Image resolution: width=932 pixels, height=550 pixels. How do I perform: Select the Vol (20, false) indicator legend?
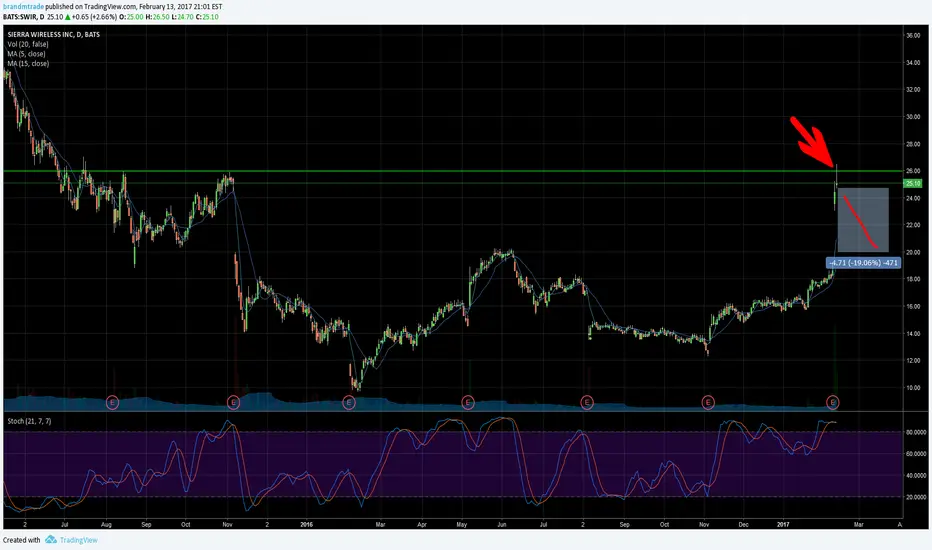[x=28, y=44]
